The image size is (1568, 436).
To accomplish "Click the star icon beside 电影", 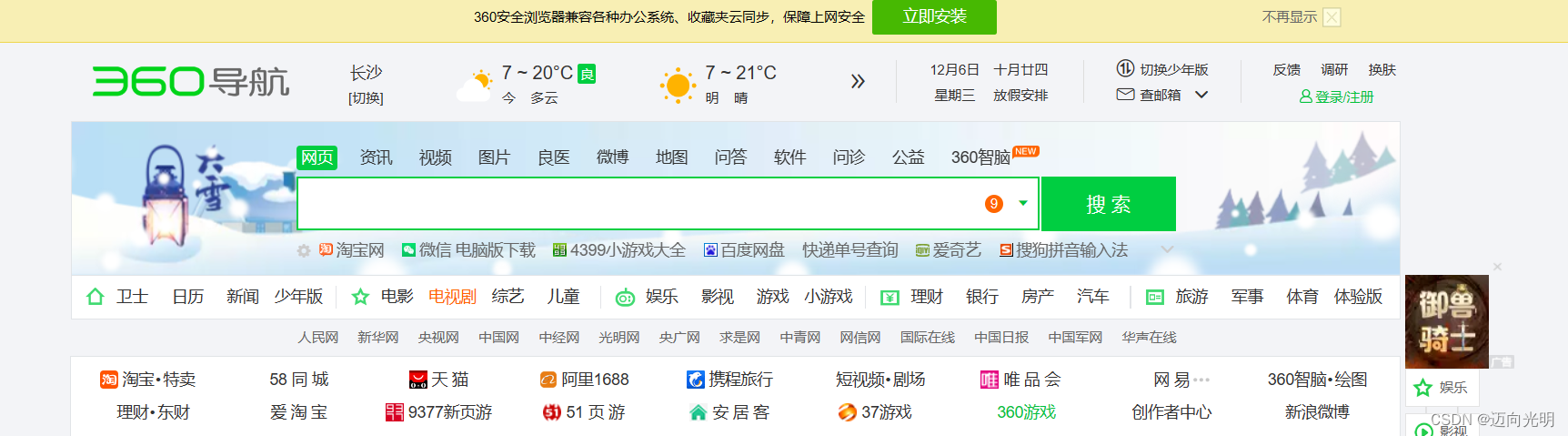I will (360, 297).
